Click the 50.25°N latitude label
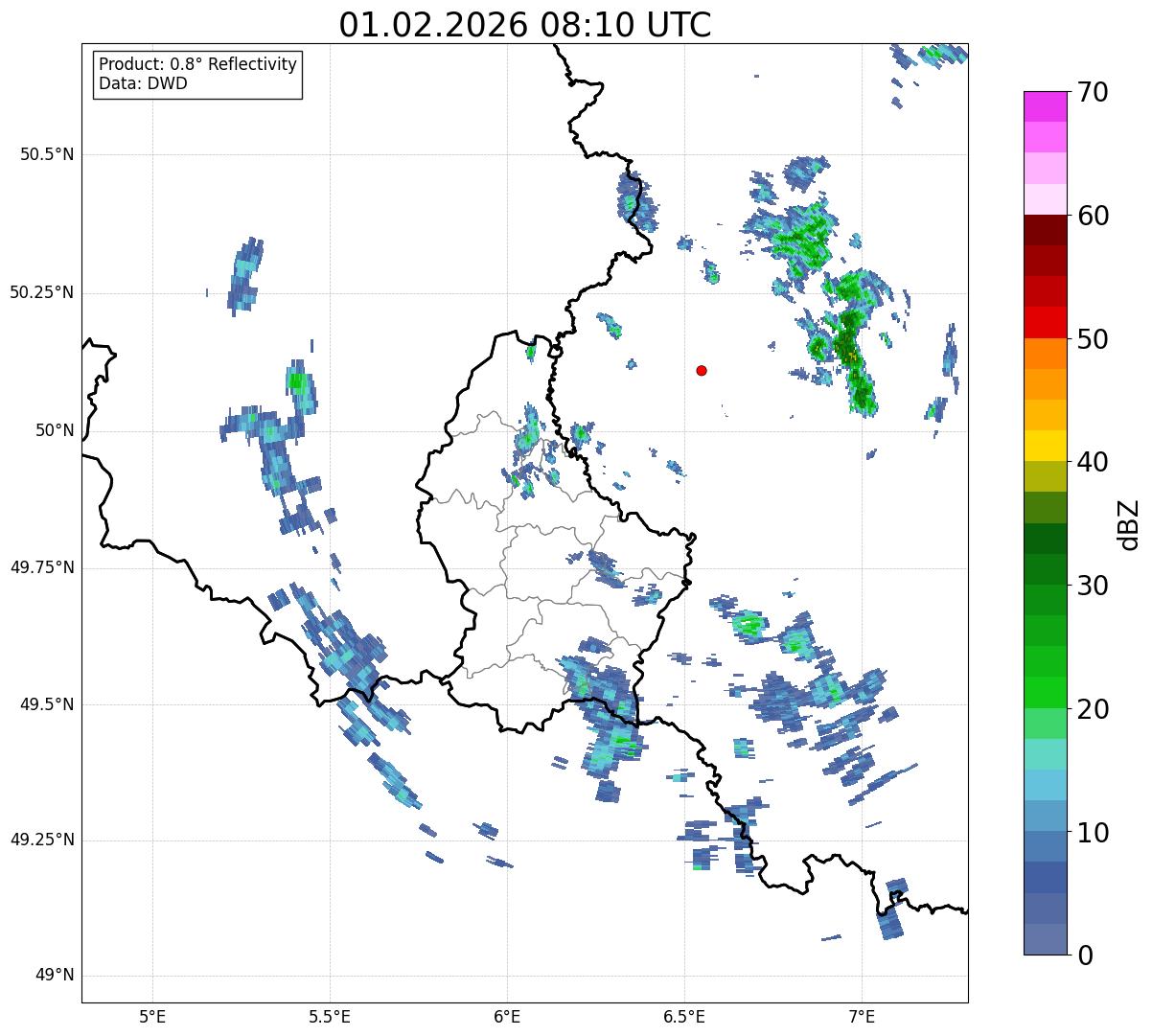 tap(41, 293)
